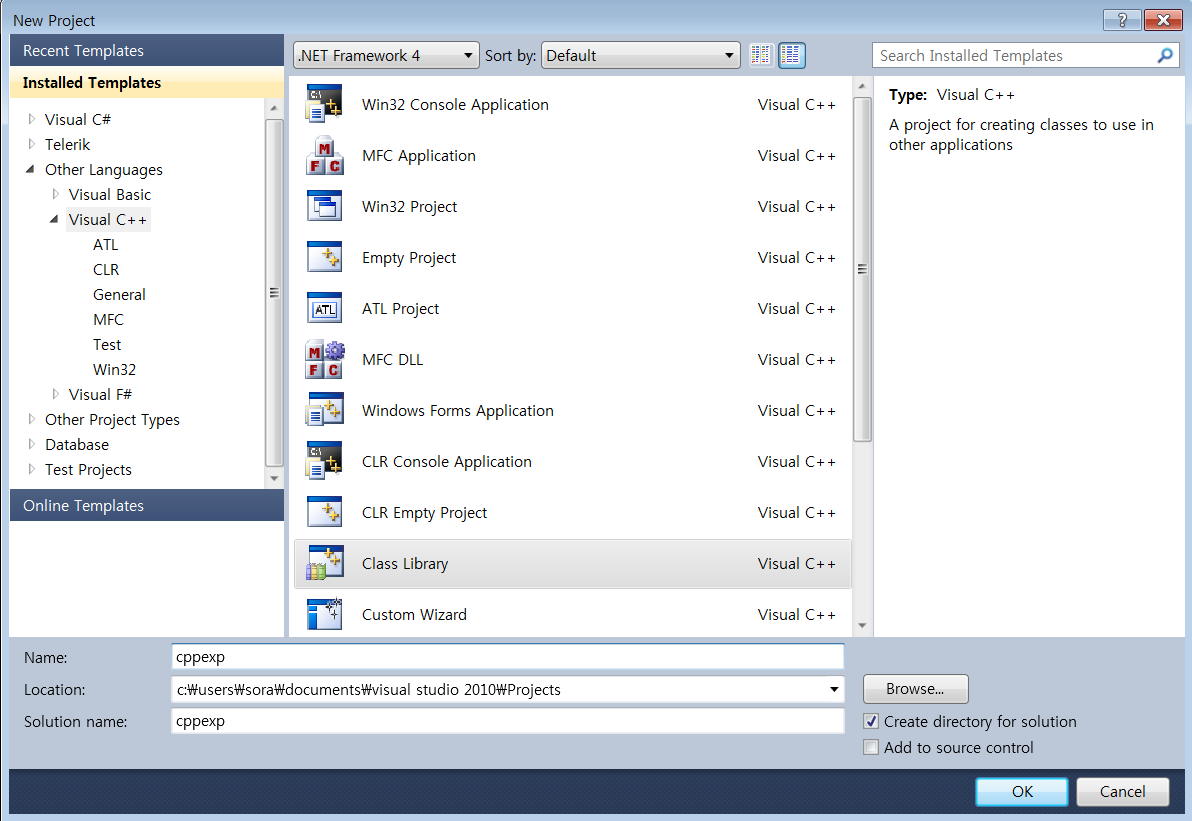1192x821 pixels.
Task: Click the Solution name input field
Action: point(508,721)
